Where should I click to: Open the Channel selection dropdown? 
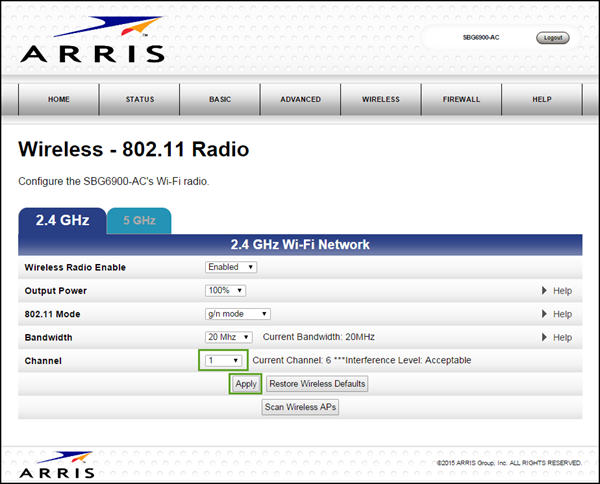tap(223, 360)
